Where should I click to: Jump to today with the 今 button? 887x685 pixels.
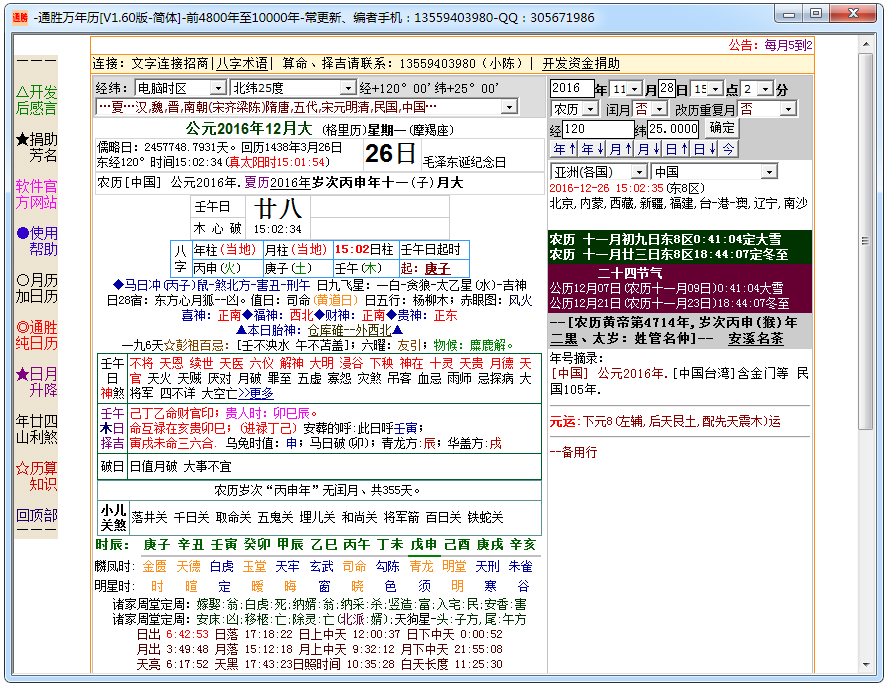click(727, 149)
